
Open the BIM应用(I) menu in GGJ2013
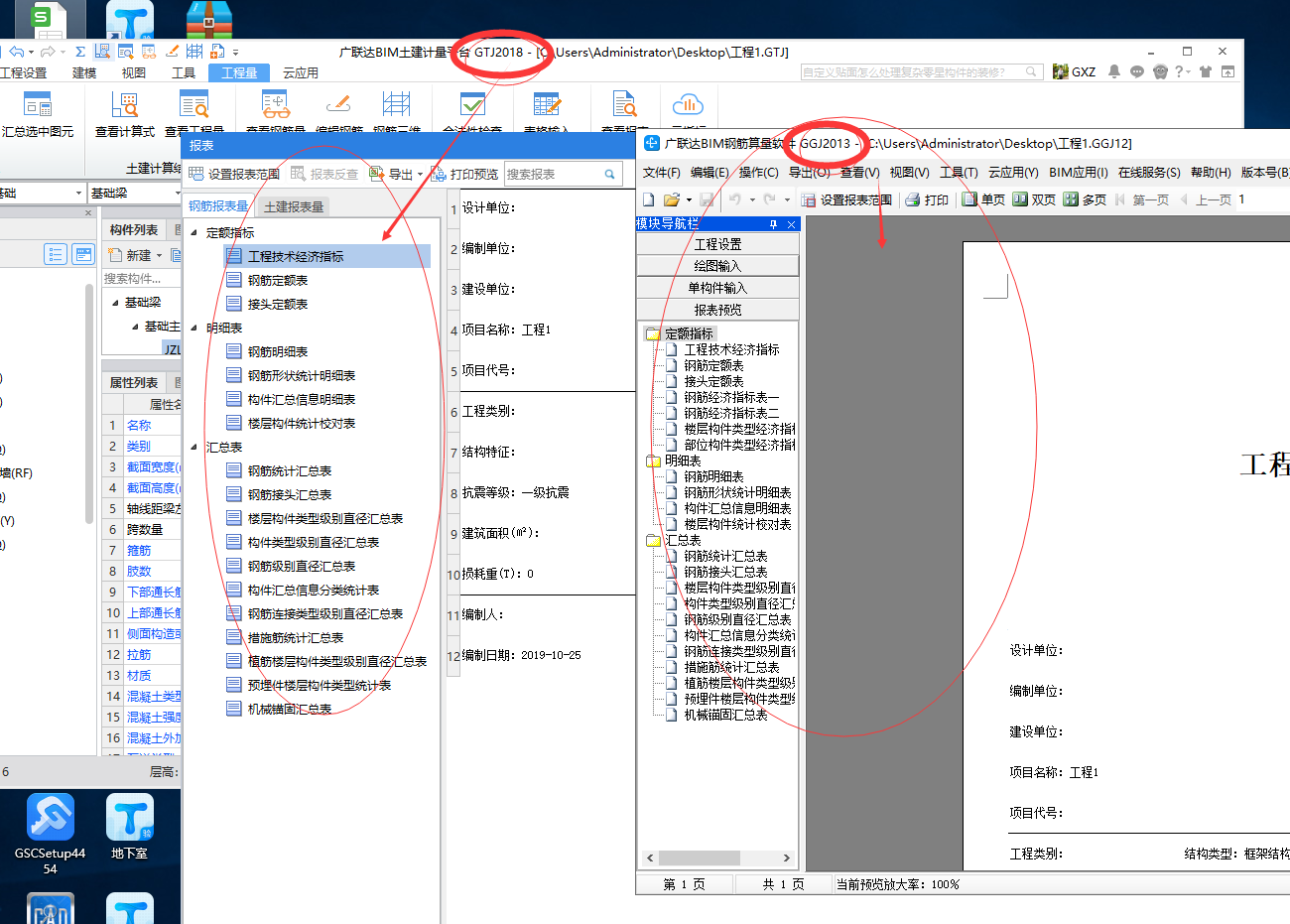1078,172
